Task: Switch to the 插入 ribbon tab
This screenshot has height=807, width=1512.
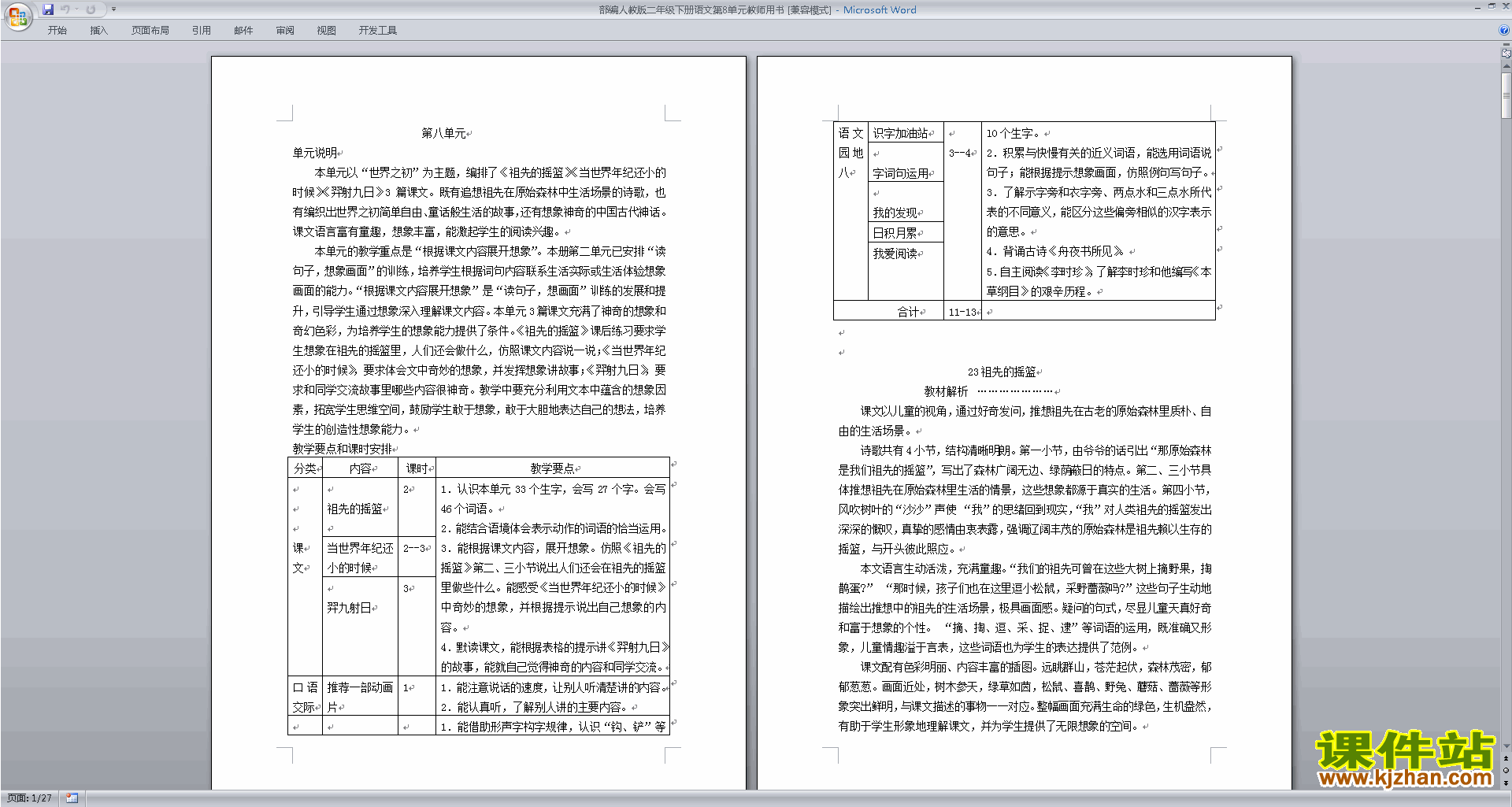Action: pos(98,31)
